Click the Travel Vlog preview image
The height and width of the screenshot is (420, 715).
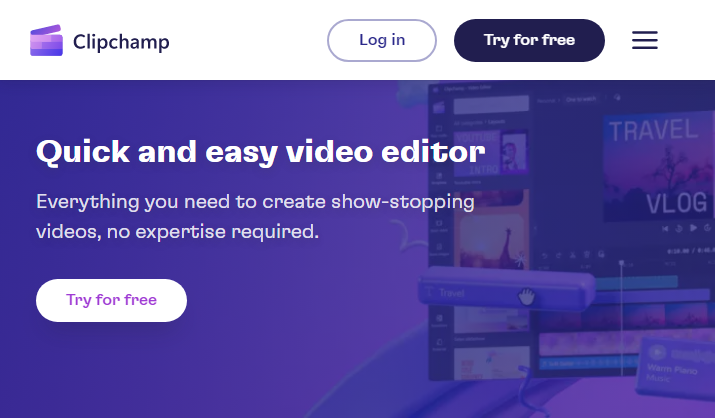[x=659, y=166]
